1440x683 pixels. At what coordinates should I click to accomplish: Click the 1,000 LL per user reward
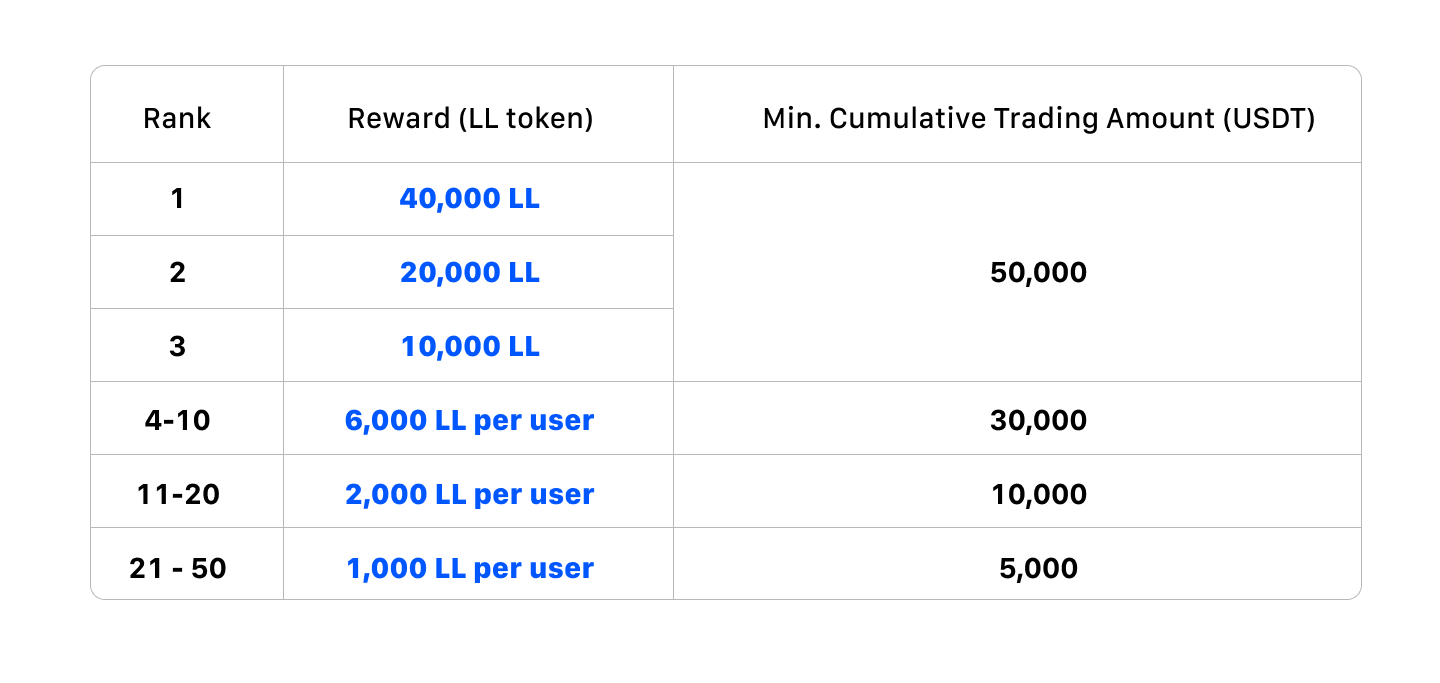click(470, 568)
